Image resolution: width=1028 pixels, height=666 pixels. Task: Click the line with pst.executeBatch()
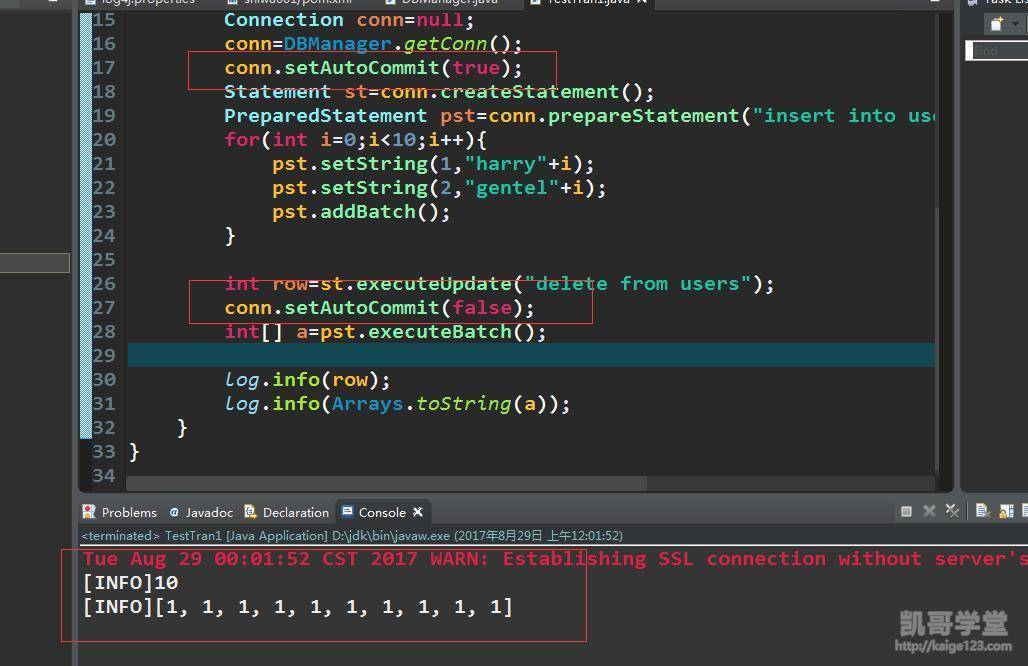(385, 332)
